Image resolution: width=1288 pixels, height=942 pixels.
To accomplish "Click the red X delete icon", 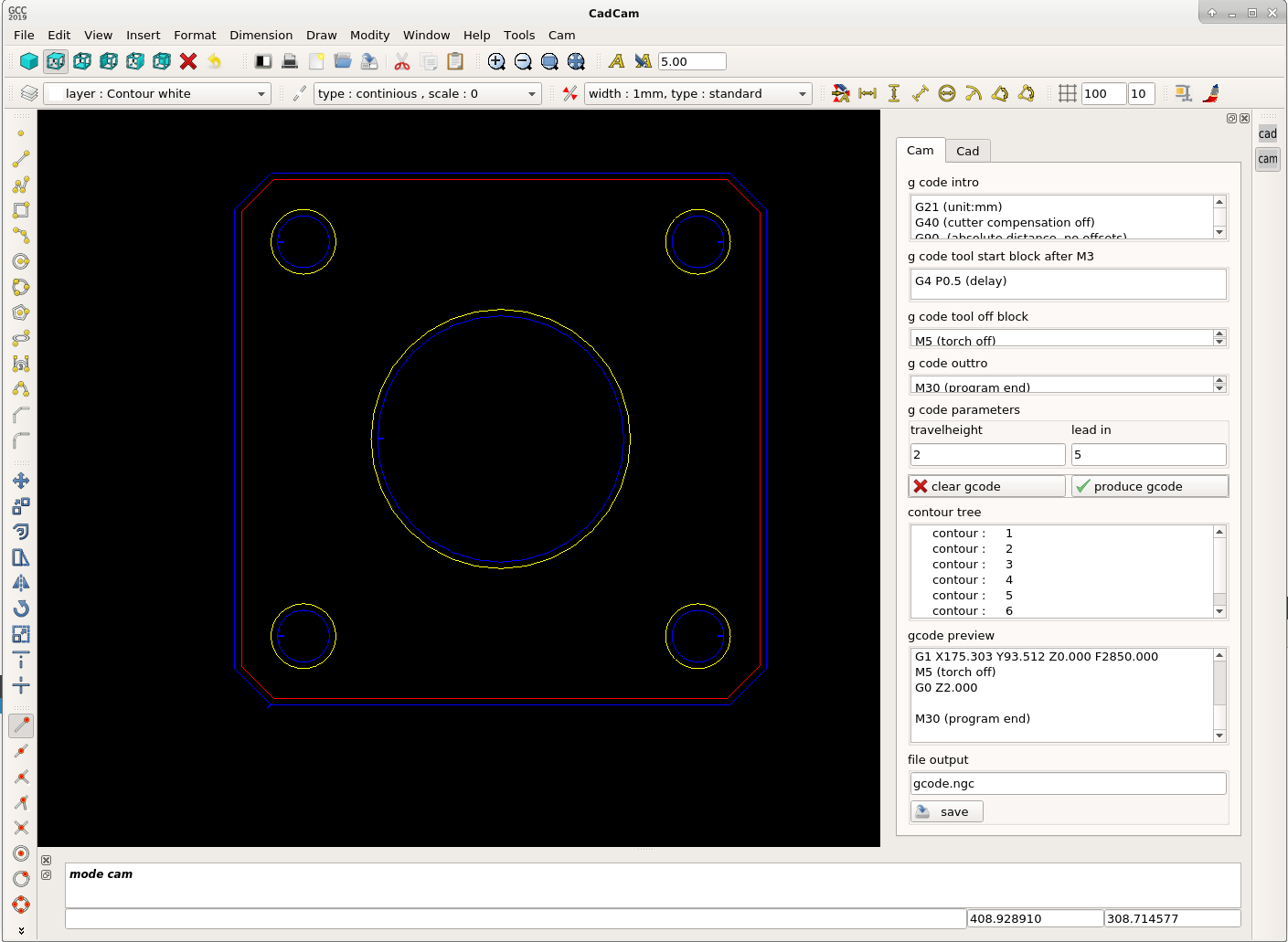I will point(188,61).
